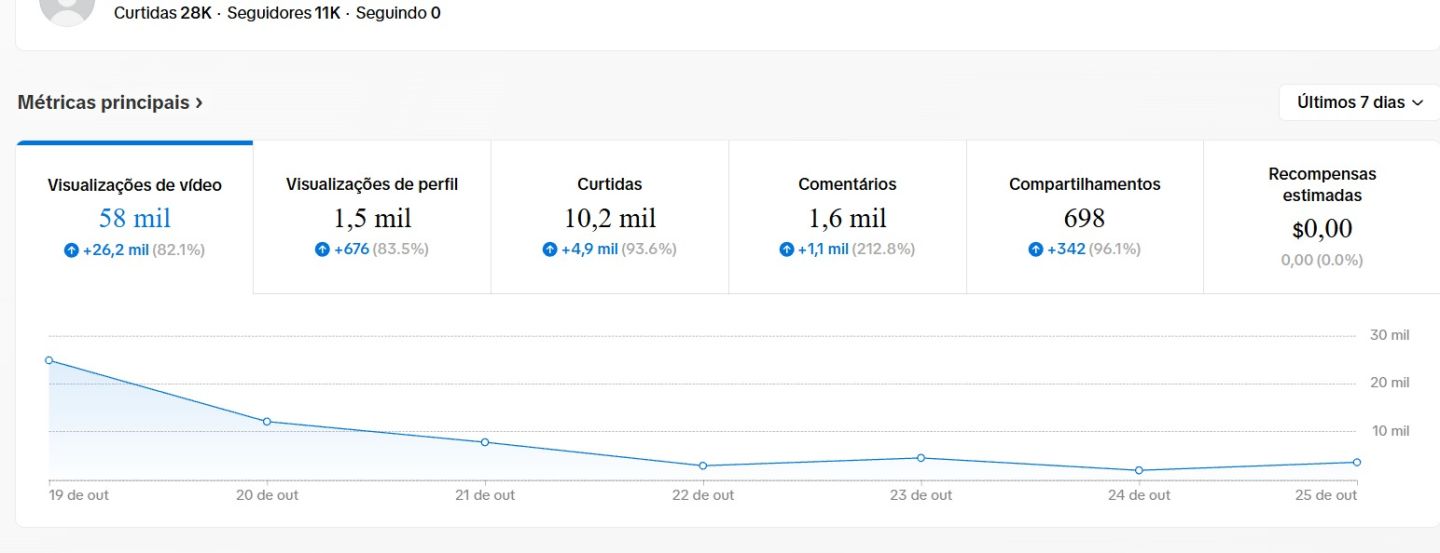1440x553 pixels.
Task: Click the "698" shares value
Action: click(1085, 218)
